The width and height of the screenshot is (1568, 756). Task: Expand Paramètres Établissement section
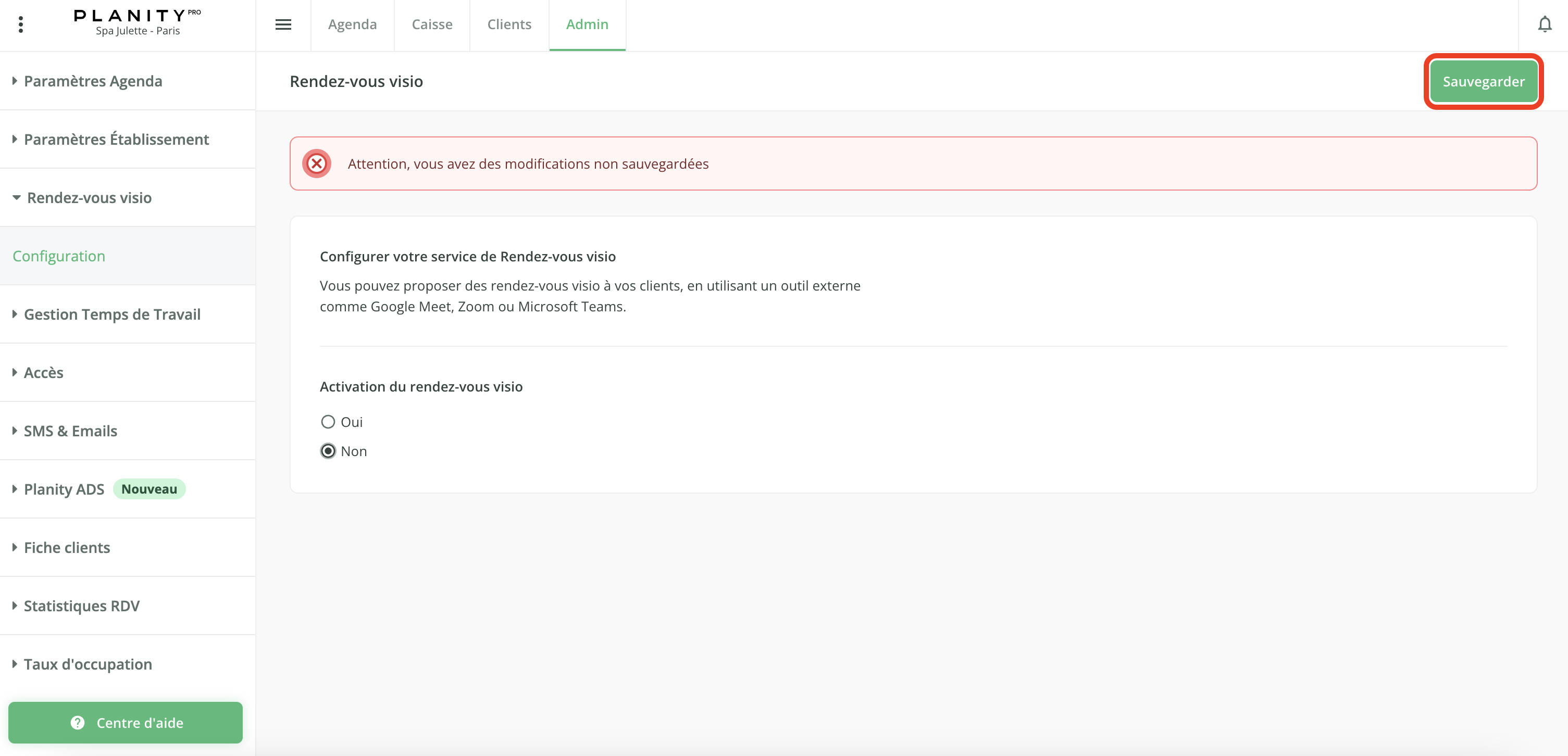[x=116, y=140]
